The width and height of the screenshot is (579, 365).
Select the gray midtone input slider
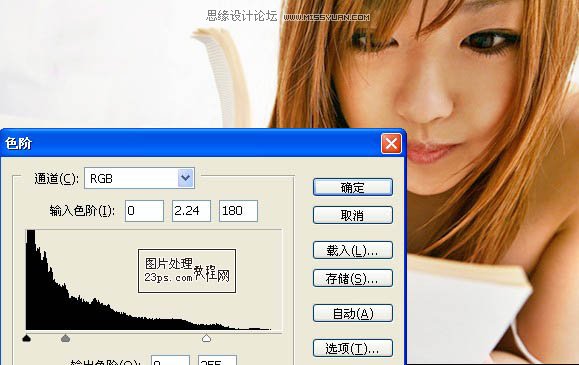65,338
